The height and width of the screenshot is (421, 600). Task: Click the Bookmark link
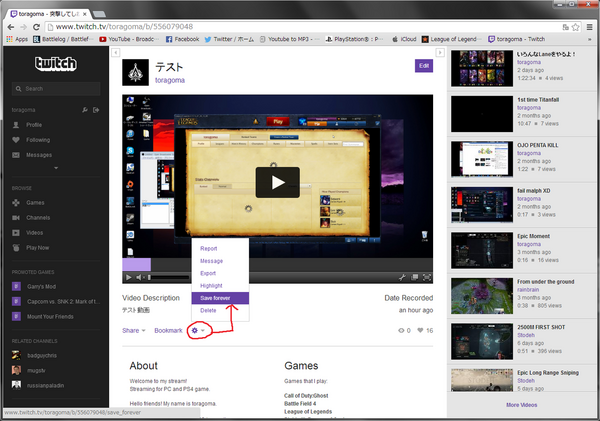pyautogui.click(x=168, y=331)
